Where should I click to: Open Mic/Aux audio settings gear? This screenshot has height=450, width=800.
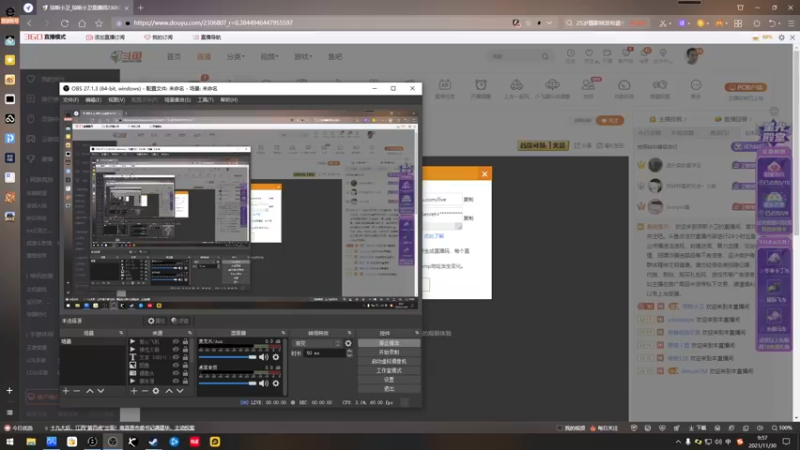pyautogui.click(x=276, y=357)
